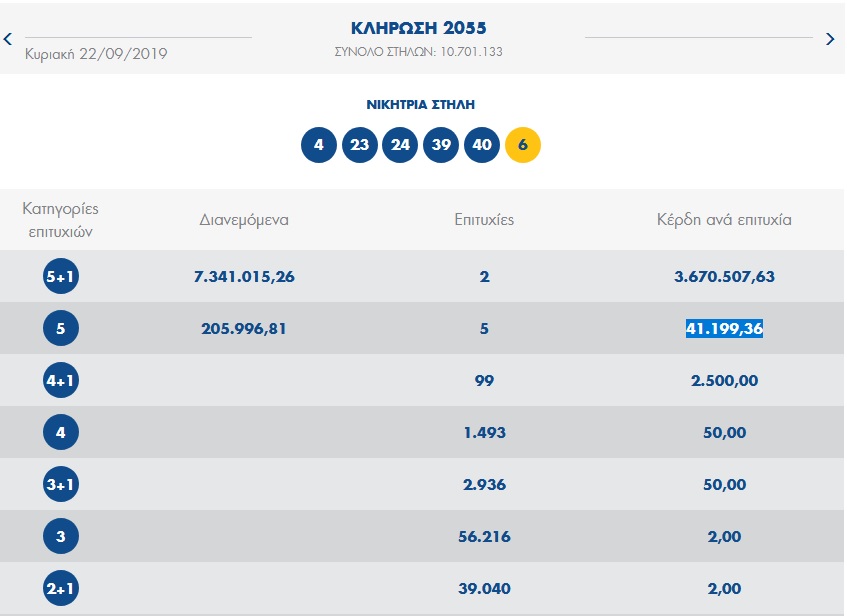Screen dimensions: 847x616
Task: Click winning number ball 39
Action: coord(441,145)
